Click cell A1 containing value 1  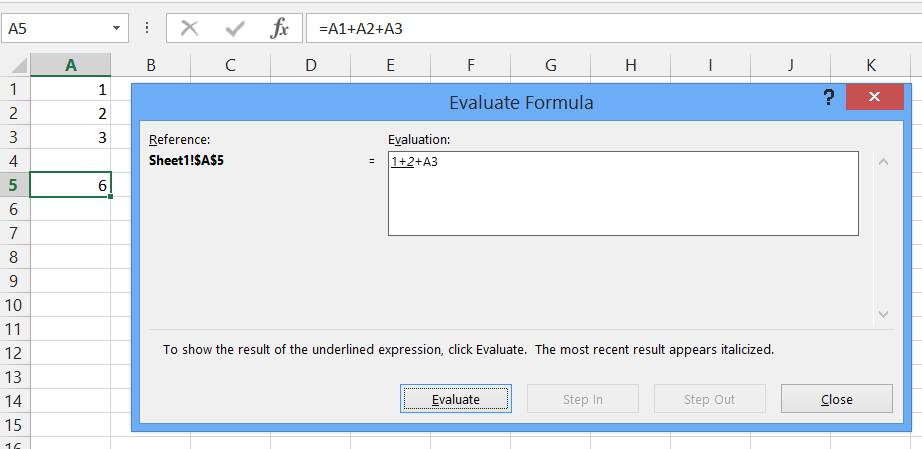pyautogui.click(x=70, y=89)
